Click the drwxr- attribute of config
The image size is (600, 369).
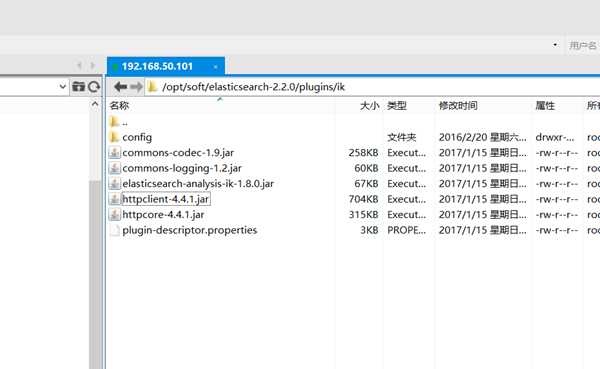tap(555, 137)
